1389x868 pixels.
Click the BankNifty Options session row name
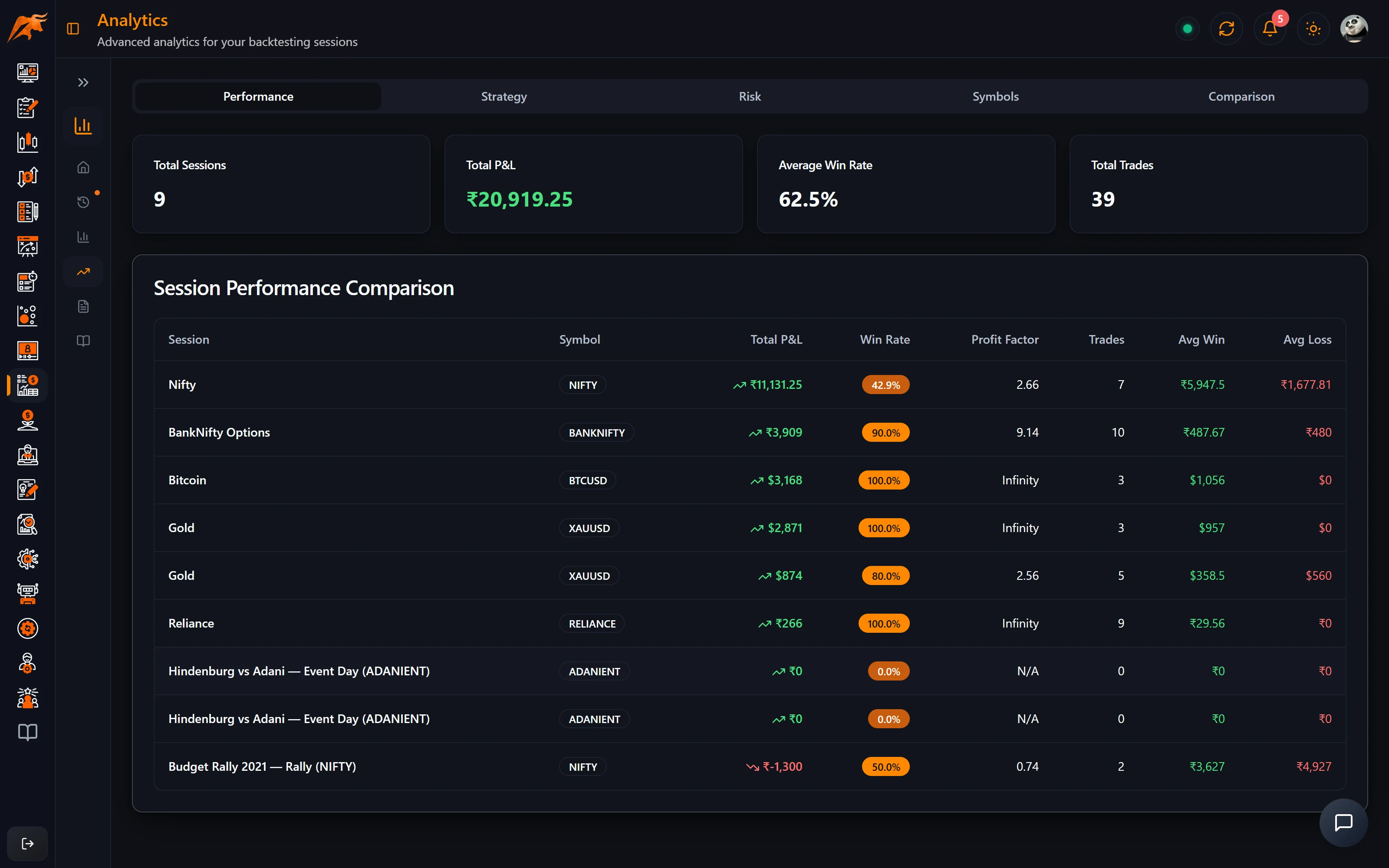(219, 432)
